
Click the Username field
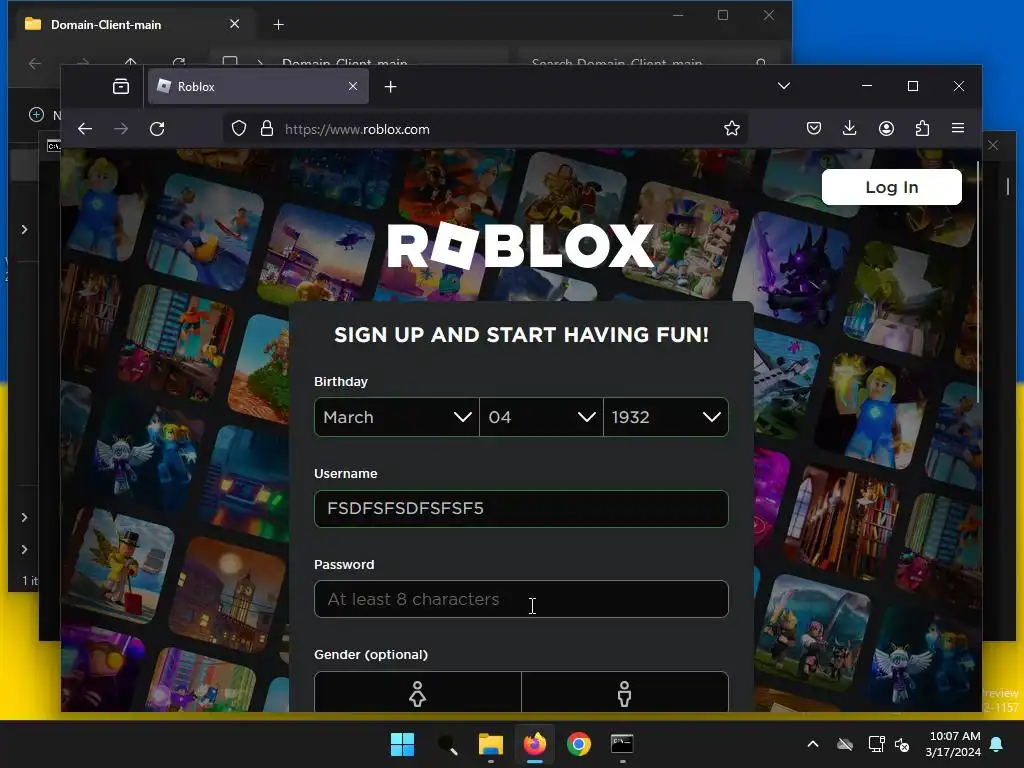(521, 509)
